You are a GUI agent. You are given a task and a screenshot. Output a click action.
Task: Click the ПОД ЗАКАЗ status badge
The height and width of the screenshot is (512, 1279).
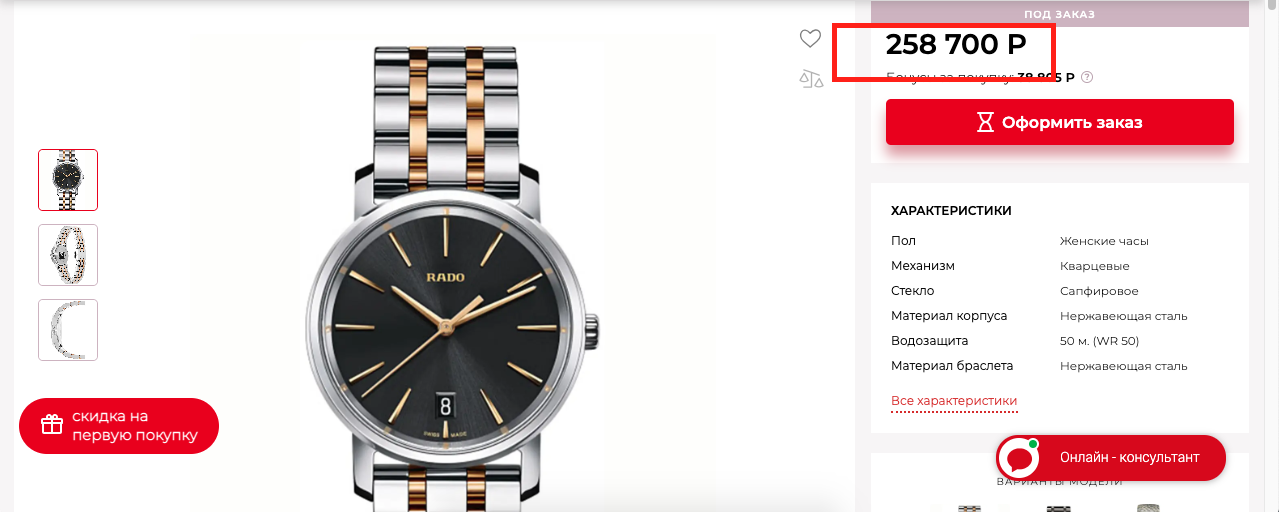coord(1059,14)
